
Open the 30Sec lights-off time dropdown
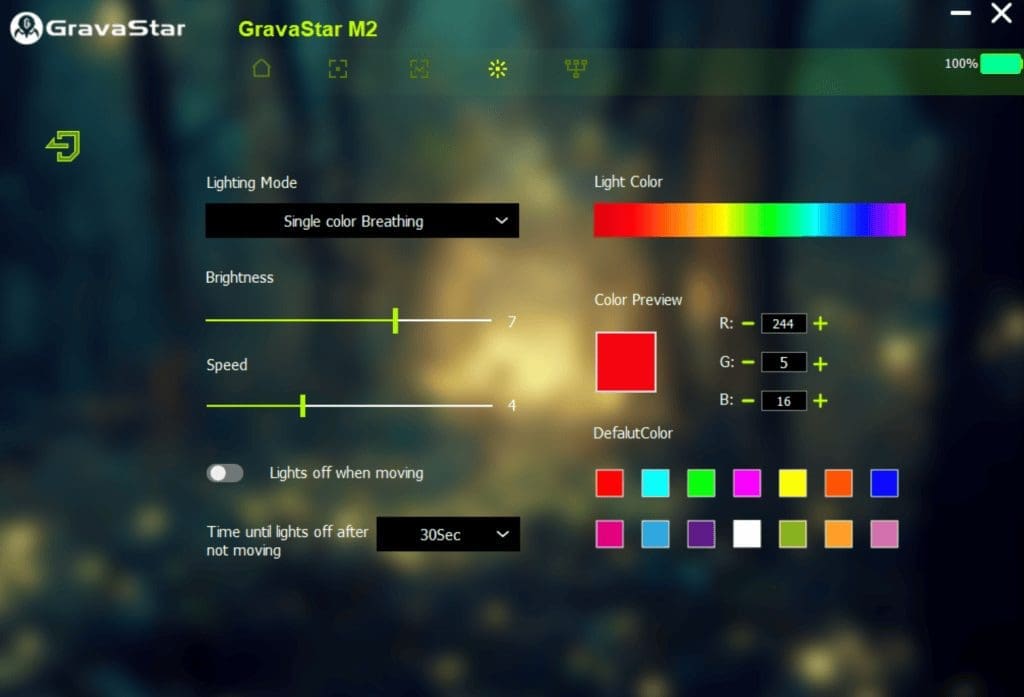[448, 534]
